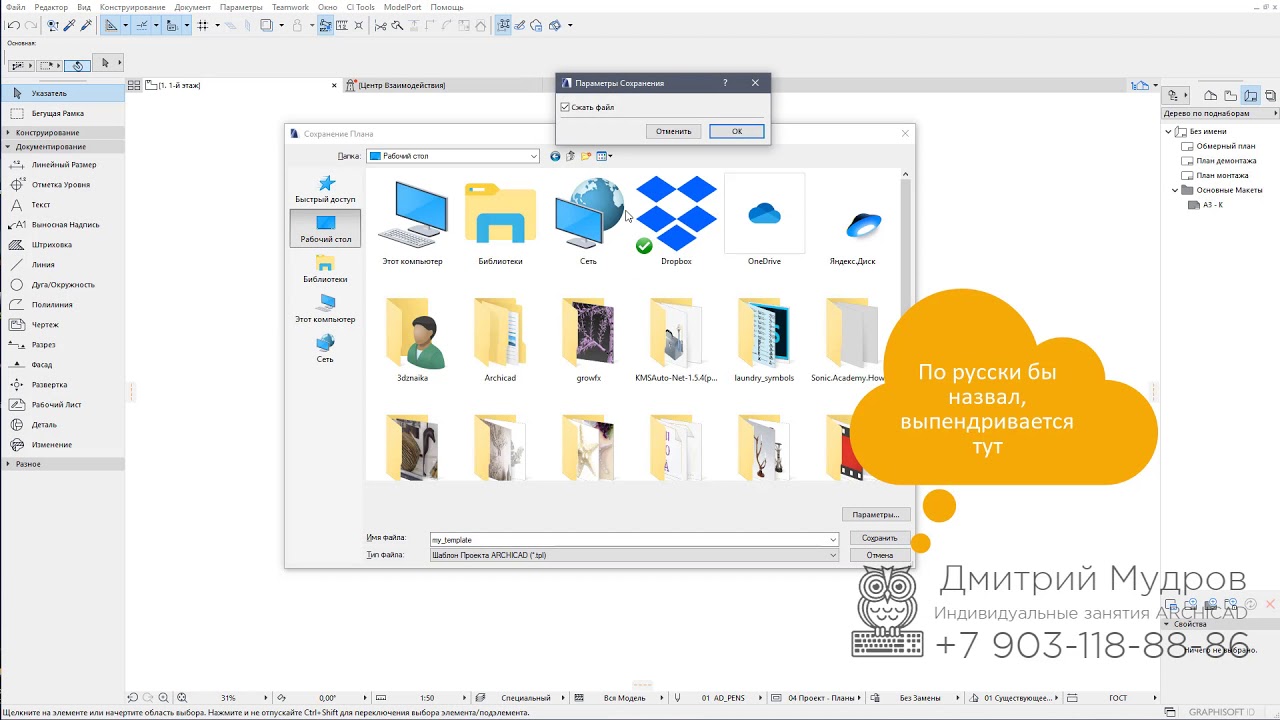Collapse the Документирование toolbox group
Screen dimensions: 1280x720
[x=62, y=146]
